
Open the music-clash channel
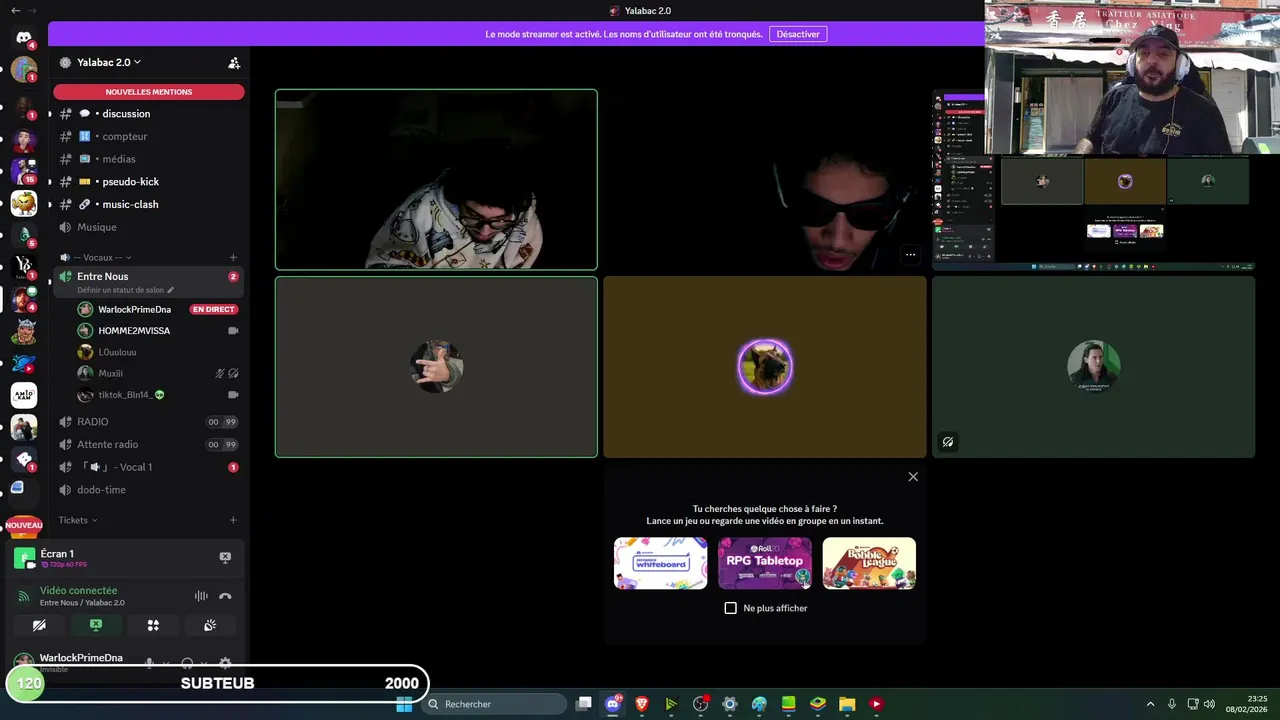click(x=149, y=204)
